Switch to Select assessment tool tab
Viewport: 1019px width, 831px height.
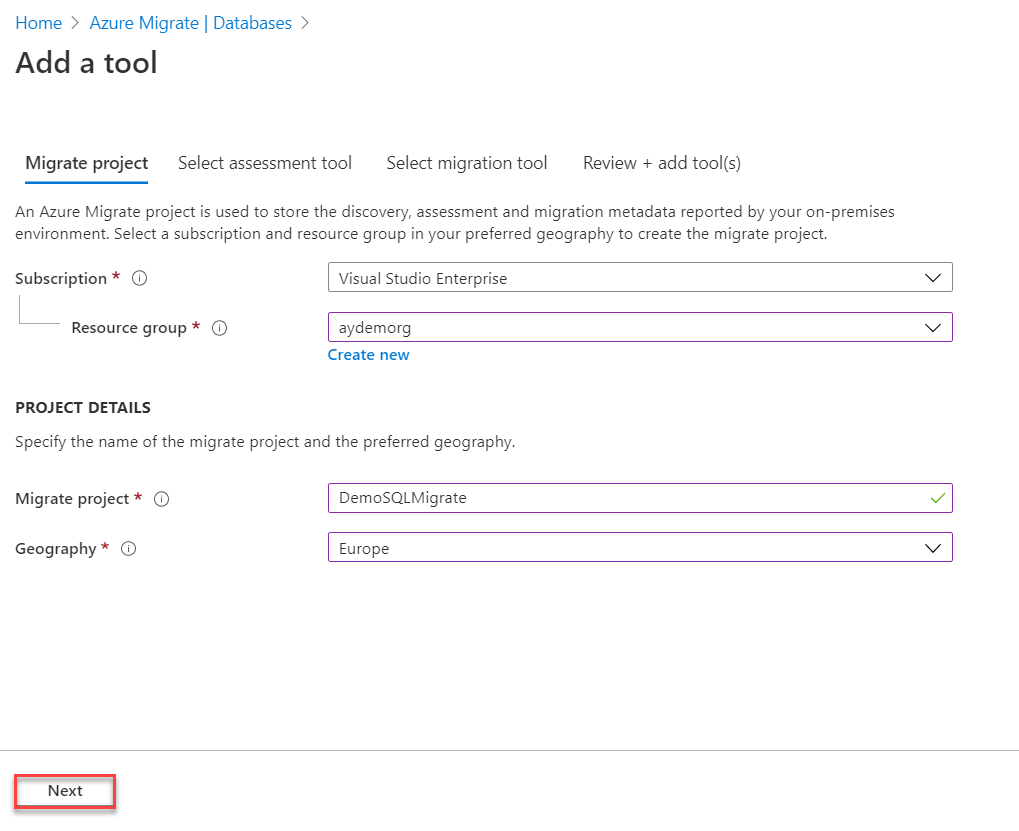265,163
